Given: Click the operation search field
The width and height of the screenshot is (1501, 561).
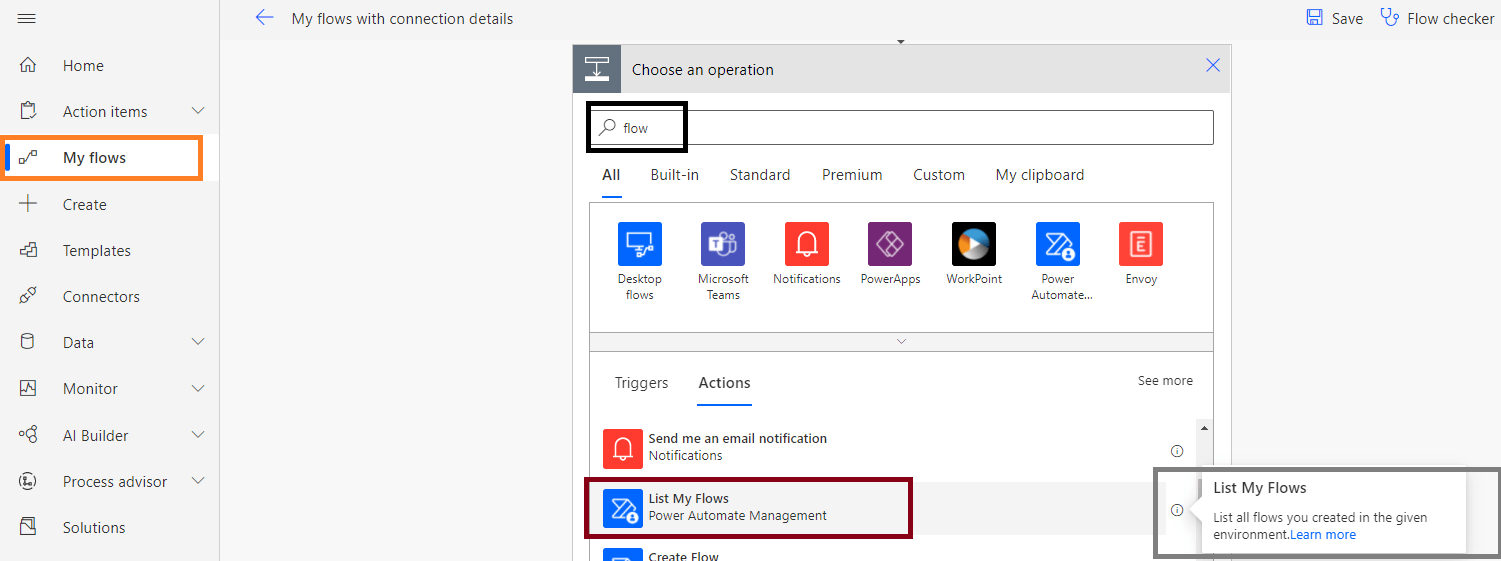Looking at the screenshot, I should [901, 128].
